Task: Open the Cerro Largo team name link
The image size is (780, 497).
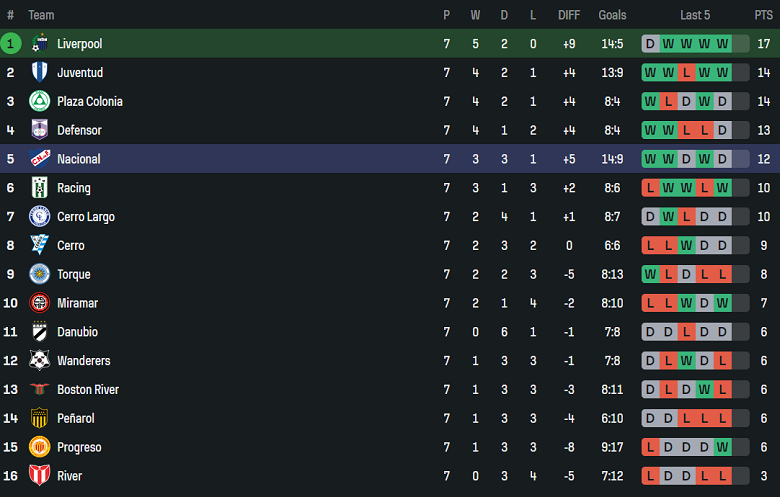Action: pos(86,217)
